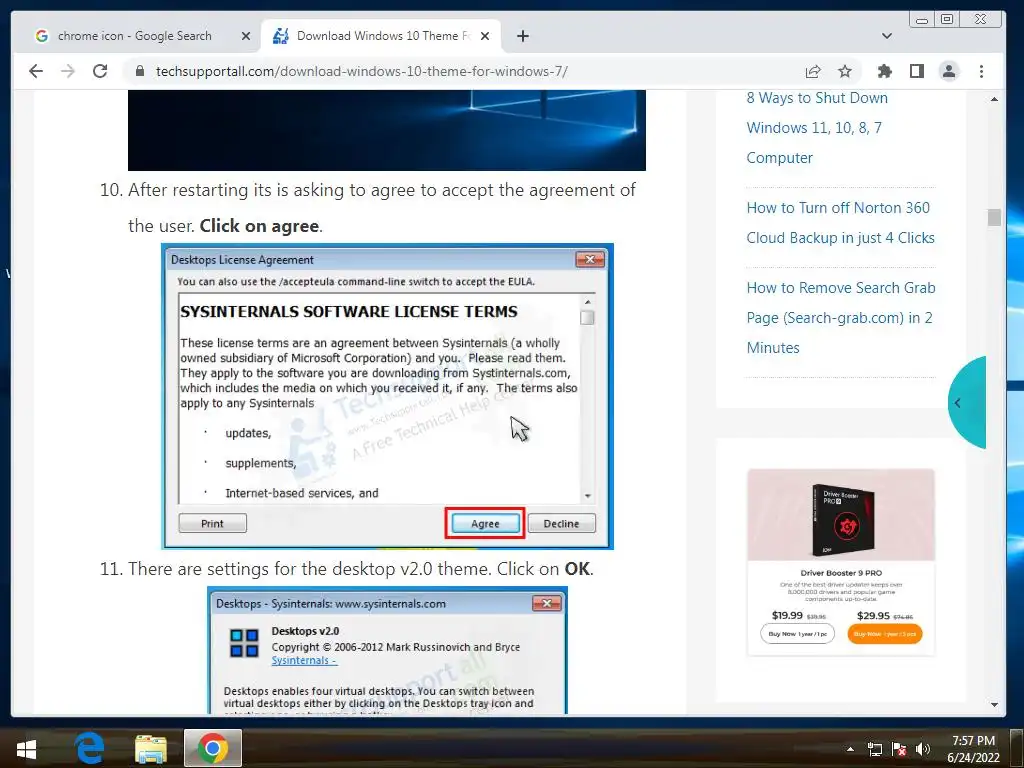The width and height of the screenshot is (1024, 768).
Task: Click the page scrollbar down arrow
Action: (994, 705)
